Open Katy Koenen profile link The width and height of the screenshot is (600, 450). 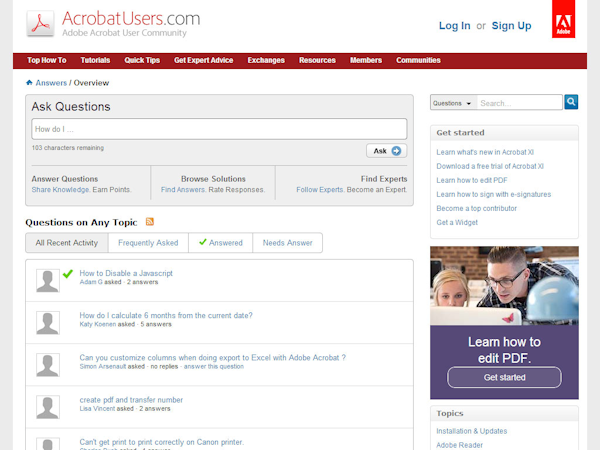(98, 324)
